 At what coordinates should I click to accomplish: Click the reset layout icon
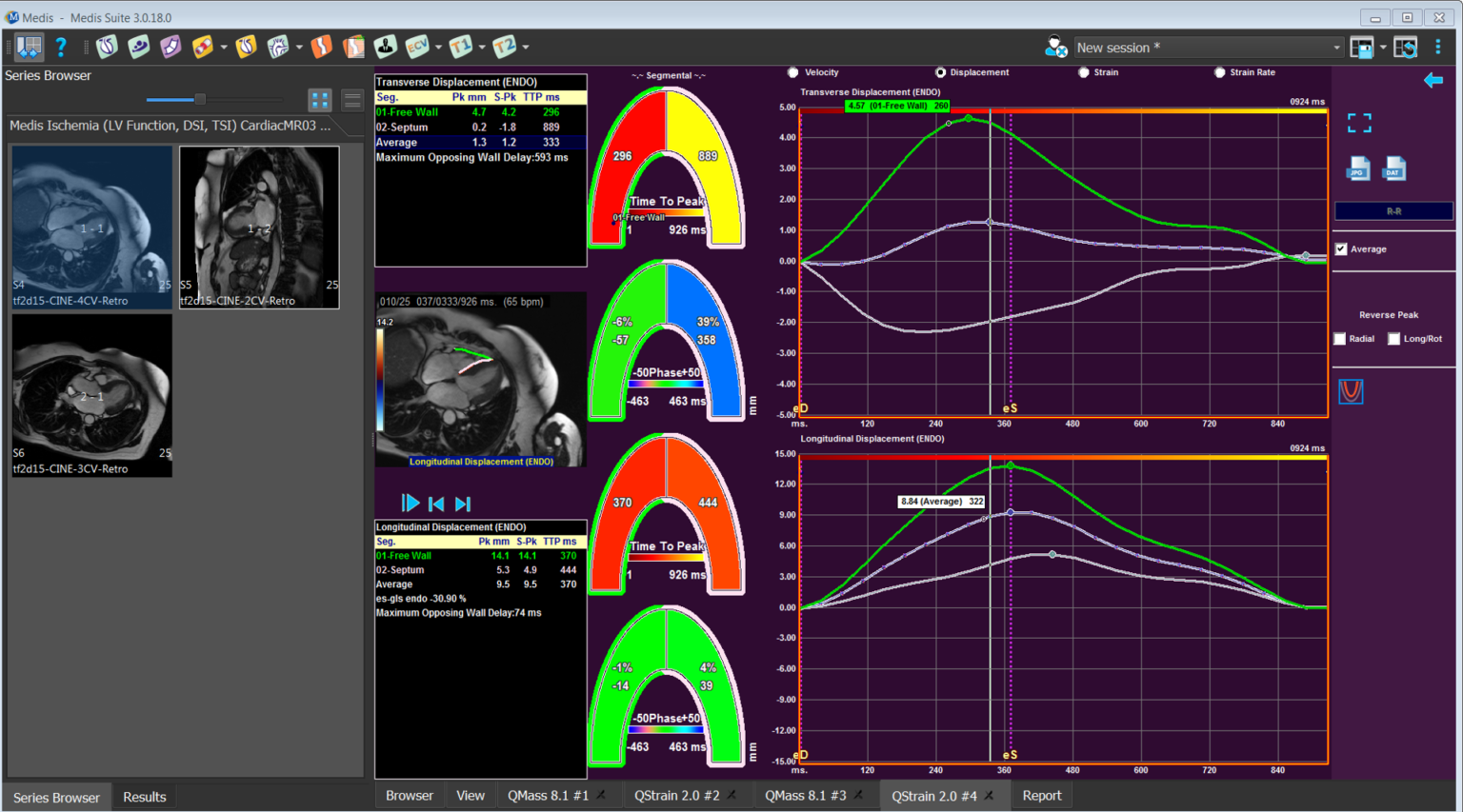point(1406,48)
